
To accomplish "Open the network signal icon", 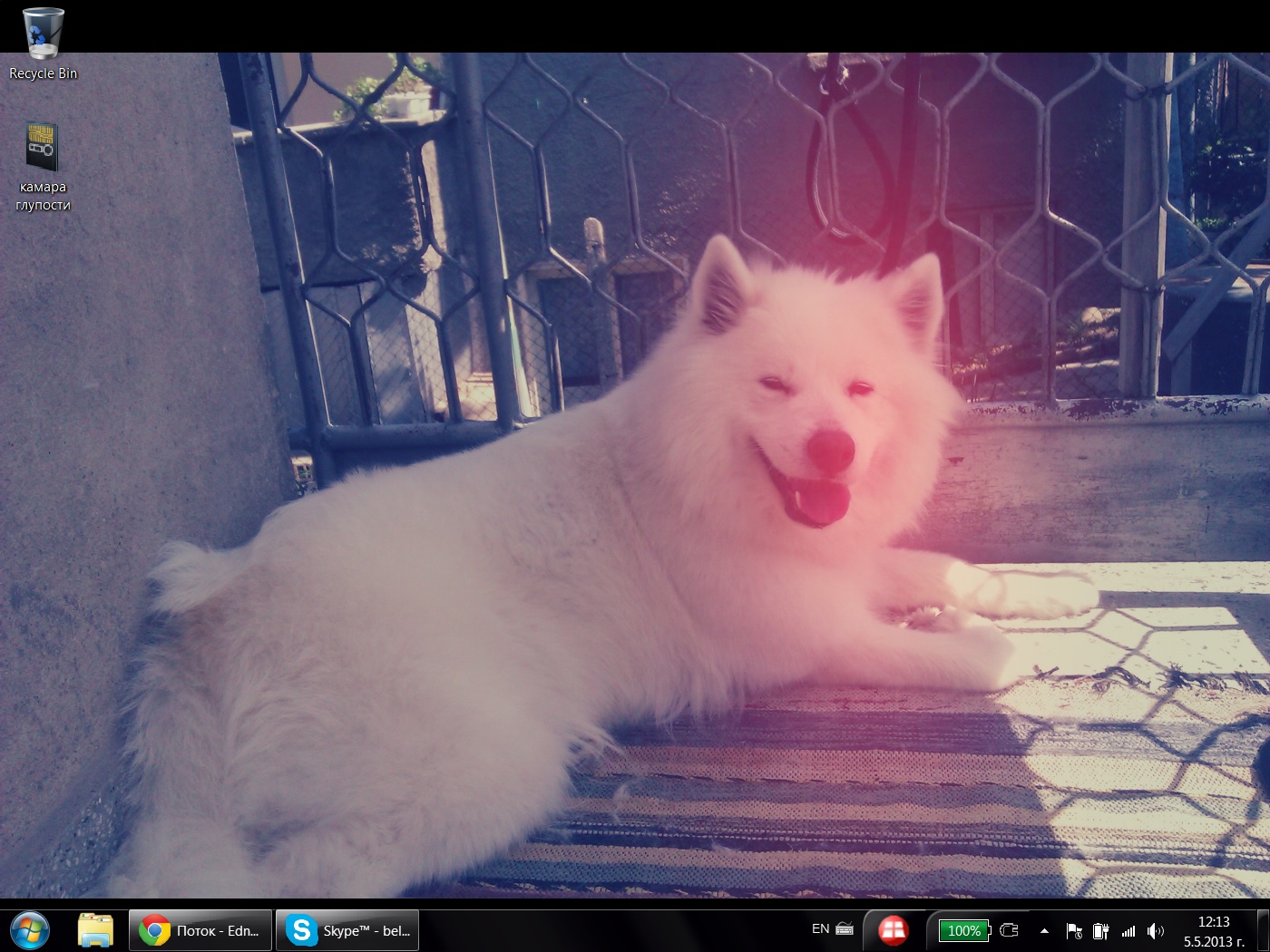I will [1128, 931].
